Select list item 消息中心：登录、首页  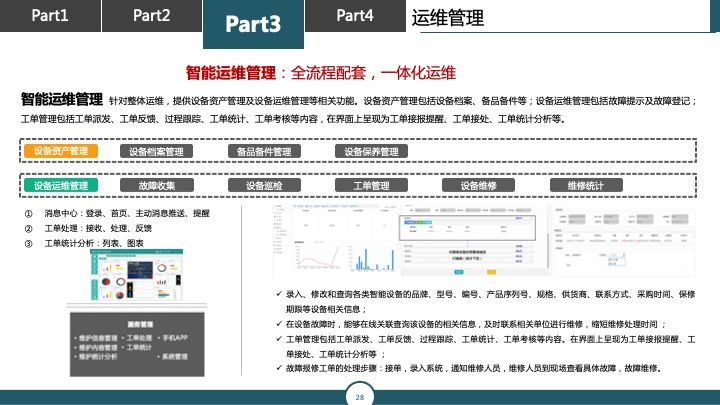[x=127, y=213]
